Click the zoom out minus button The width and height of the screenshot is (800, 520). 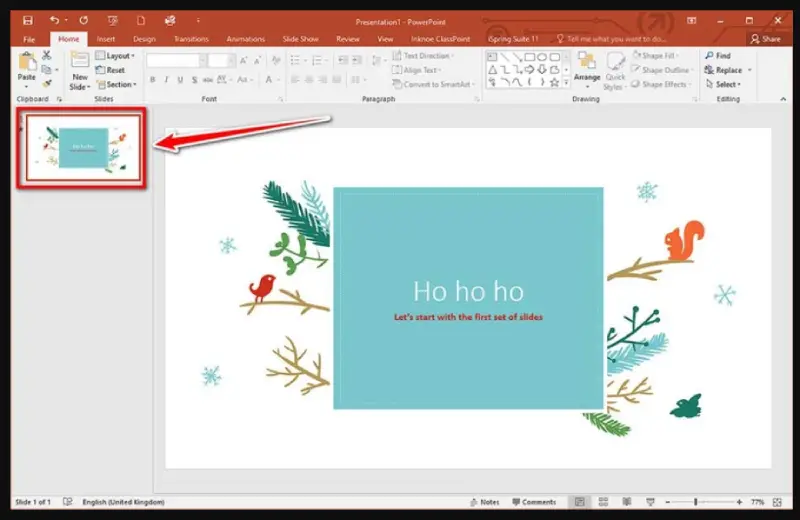click(667, 502)
